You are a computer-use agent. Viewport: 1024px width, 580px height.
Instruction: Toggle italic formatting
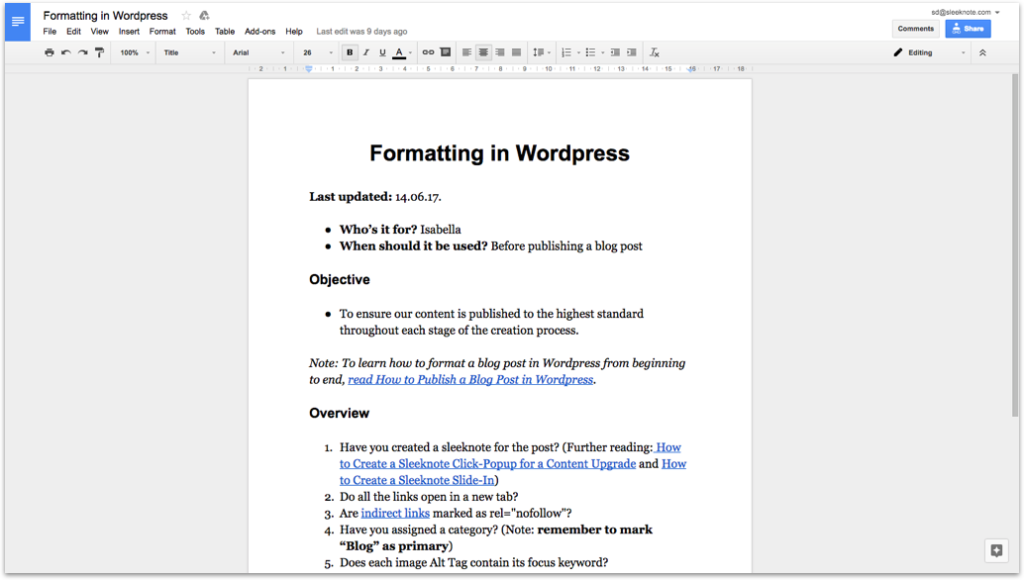pyautogui.click(x=366, y=52)
